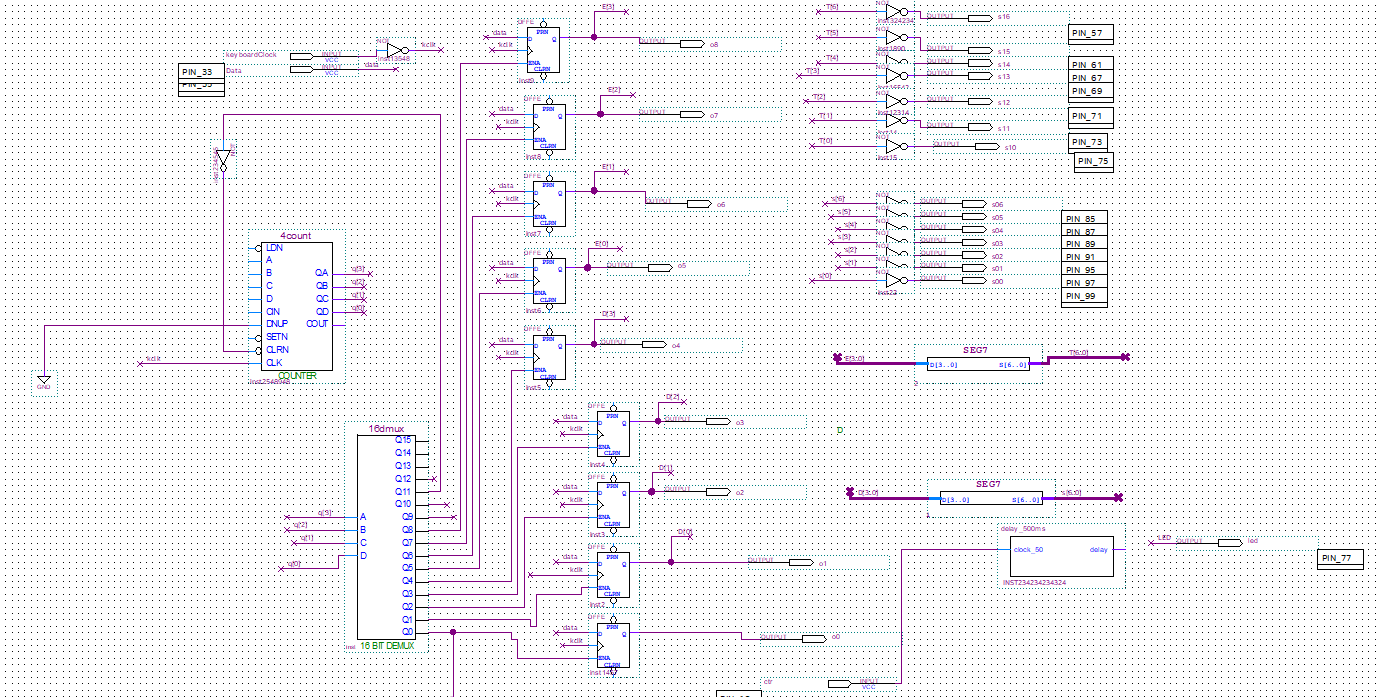This screenshot has height=697, width=1378.
Task: Select the DFFE flip-flop driving output o3
Action: [614, 433]
